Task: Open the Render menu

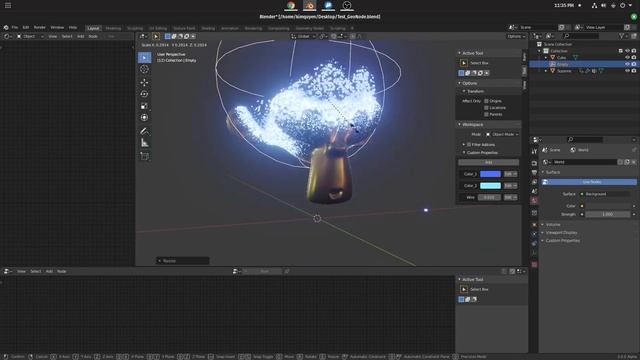Action: [40, 27]
